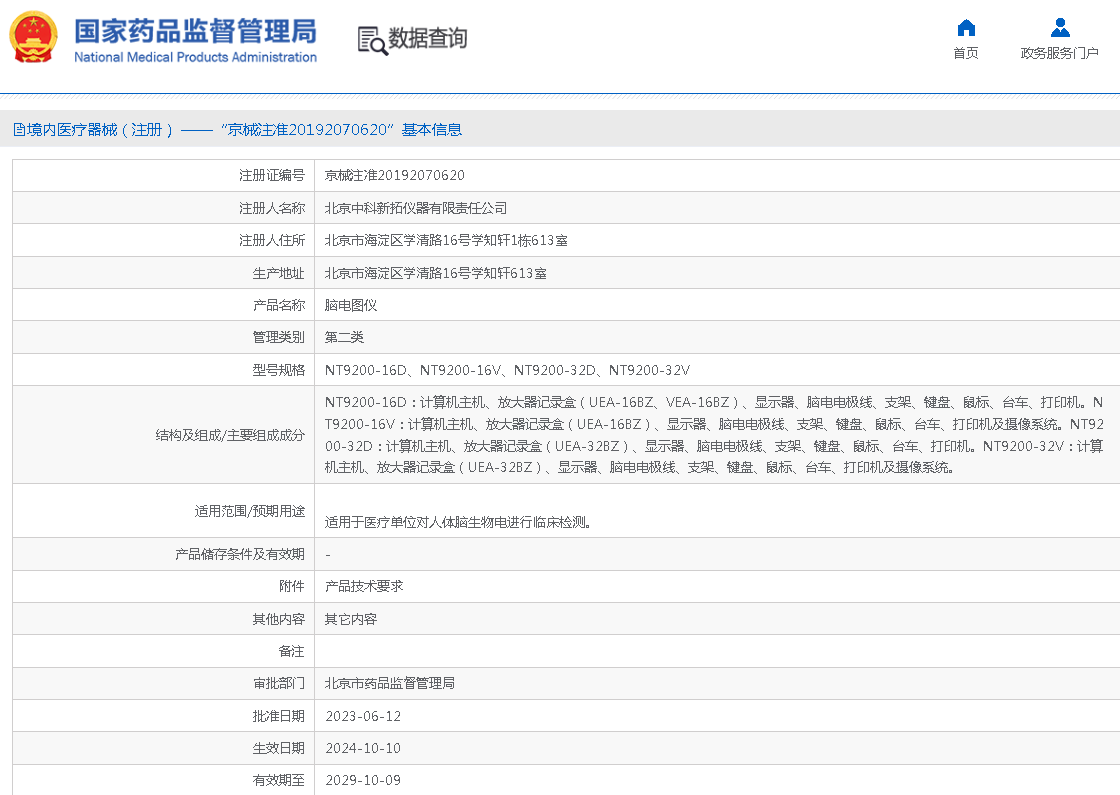Click the small icon before 境内医疗器械 heading
The image size is (1120, 795).
coord(19,130)
